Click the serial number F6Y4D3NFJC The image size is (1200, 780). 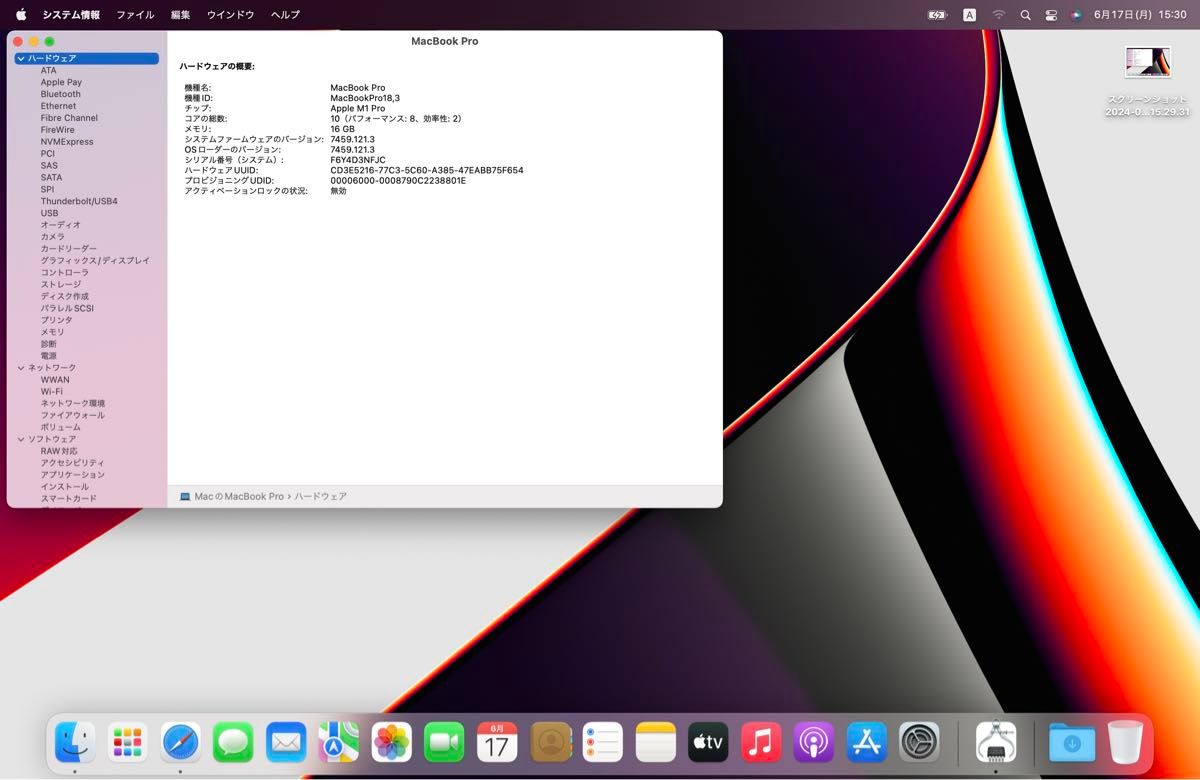click(358, 160)
